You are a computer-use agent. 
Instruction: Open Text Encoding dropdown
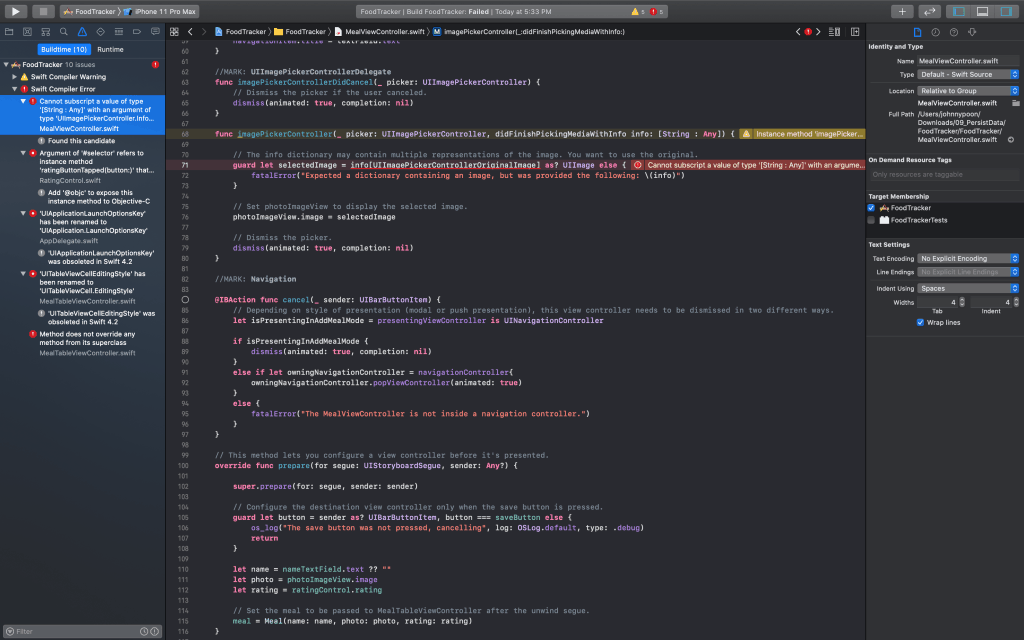click(968, 259)
